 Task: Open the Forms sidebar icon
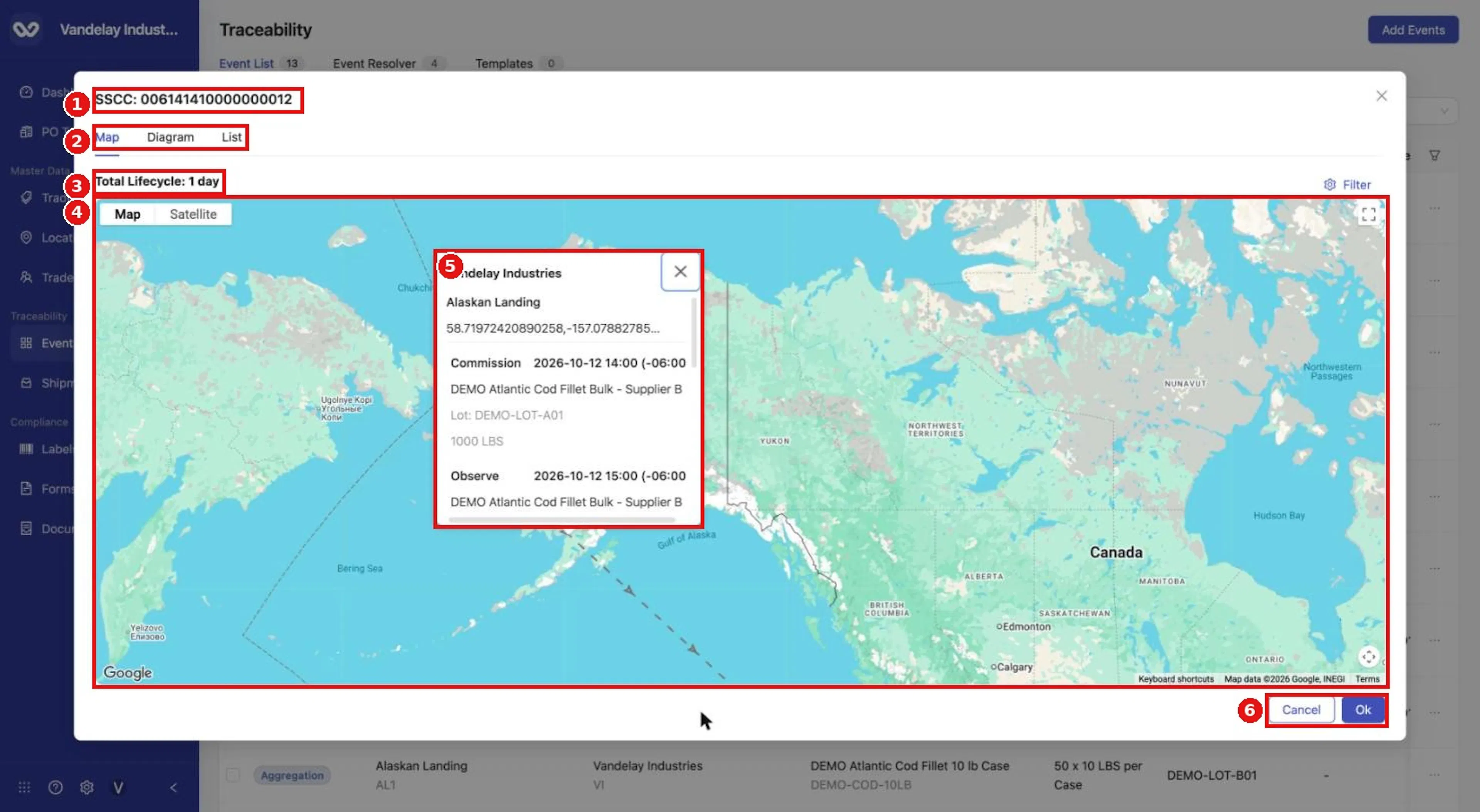tap(26, 488)
